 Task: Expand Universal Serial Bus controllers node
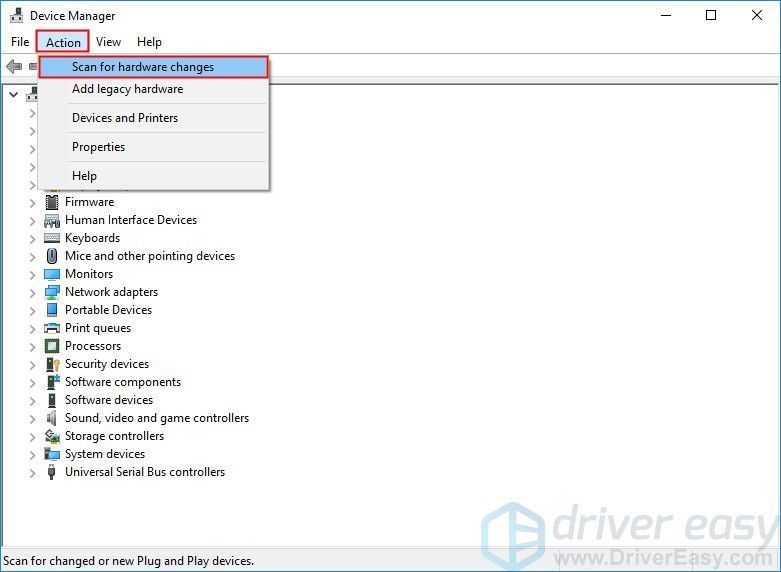coord(32,473)
